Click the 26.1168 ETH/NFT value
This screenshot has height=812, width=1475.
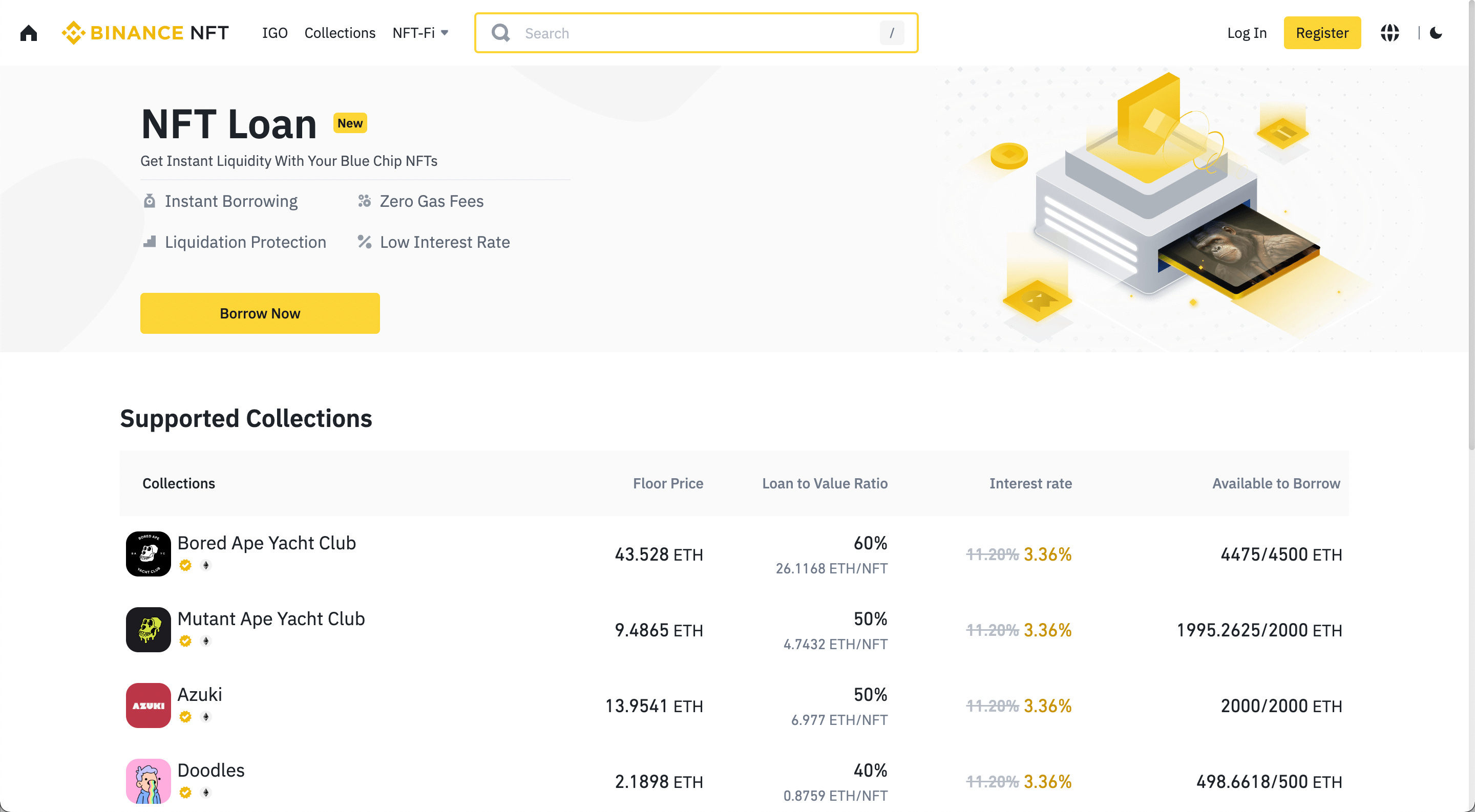(831, 568)
